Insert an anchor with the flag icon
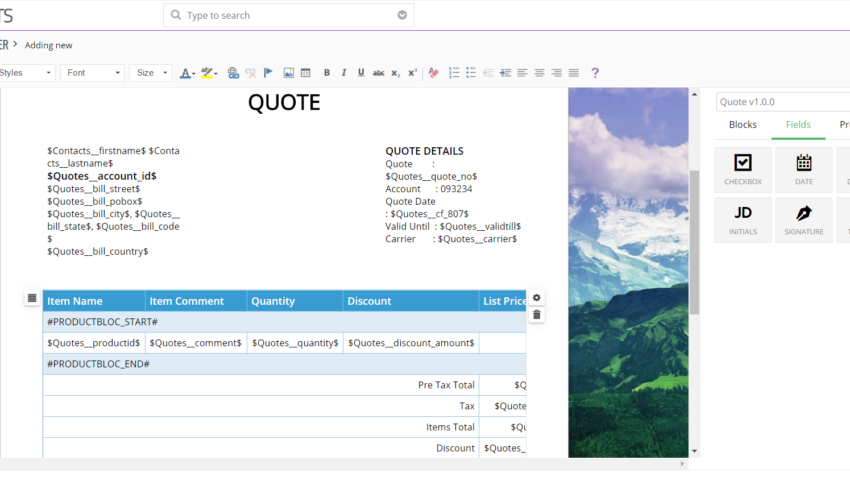The width and height of the screenshot is (850, 485). tap(268, 73)
